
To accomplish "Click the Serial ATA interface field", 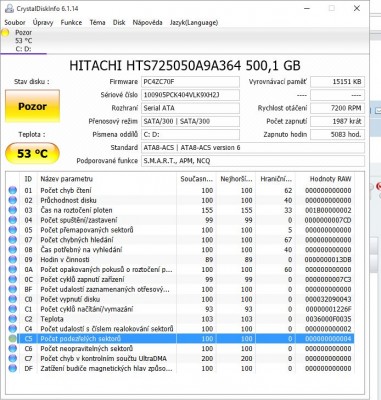I will pos(190,108).
